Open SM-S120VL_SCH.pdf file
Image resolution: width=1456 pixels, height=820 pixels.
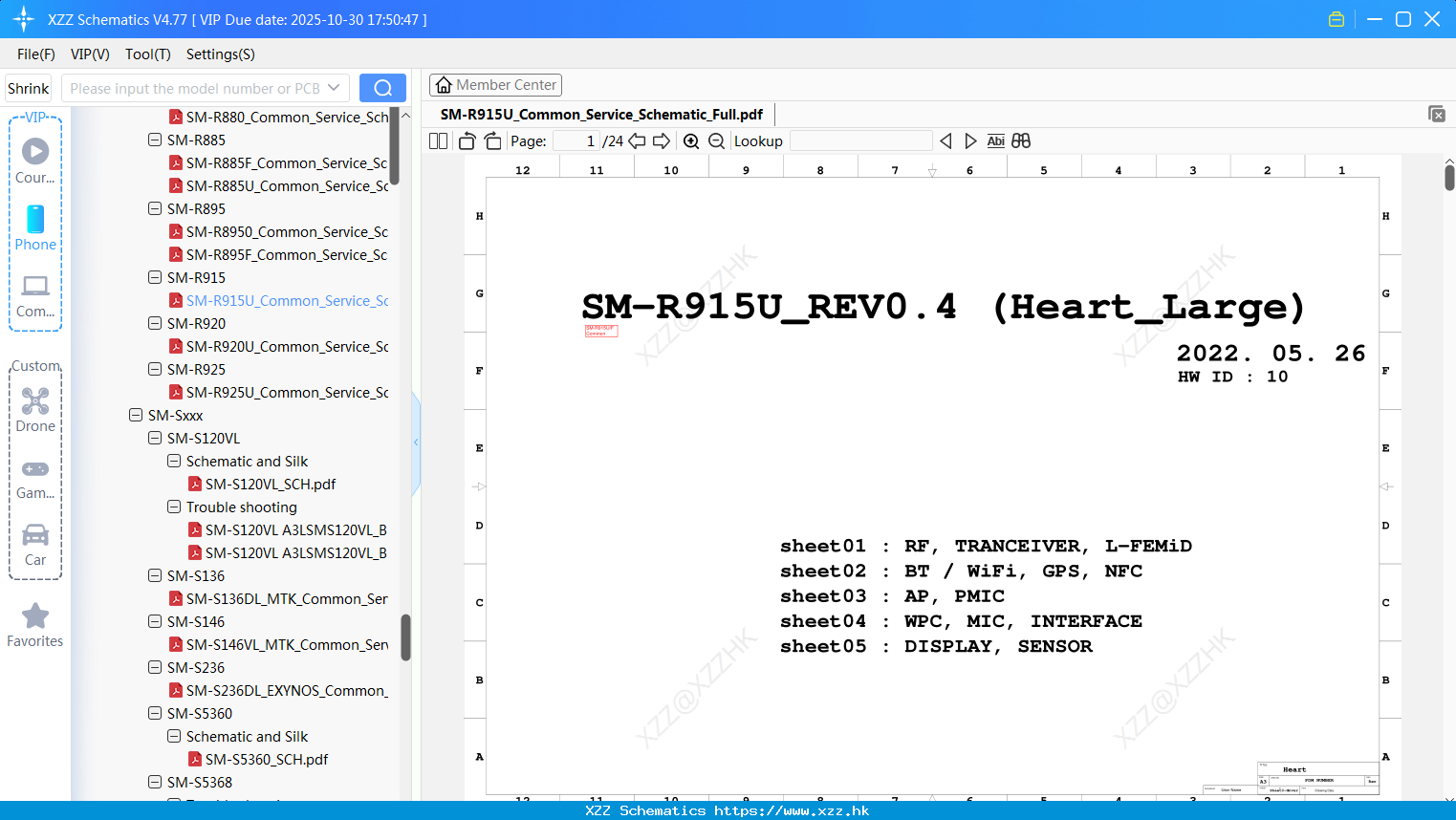coord(271,484)
